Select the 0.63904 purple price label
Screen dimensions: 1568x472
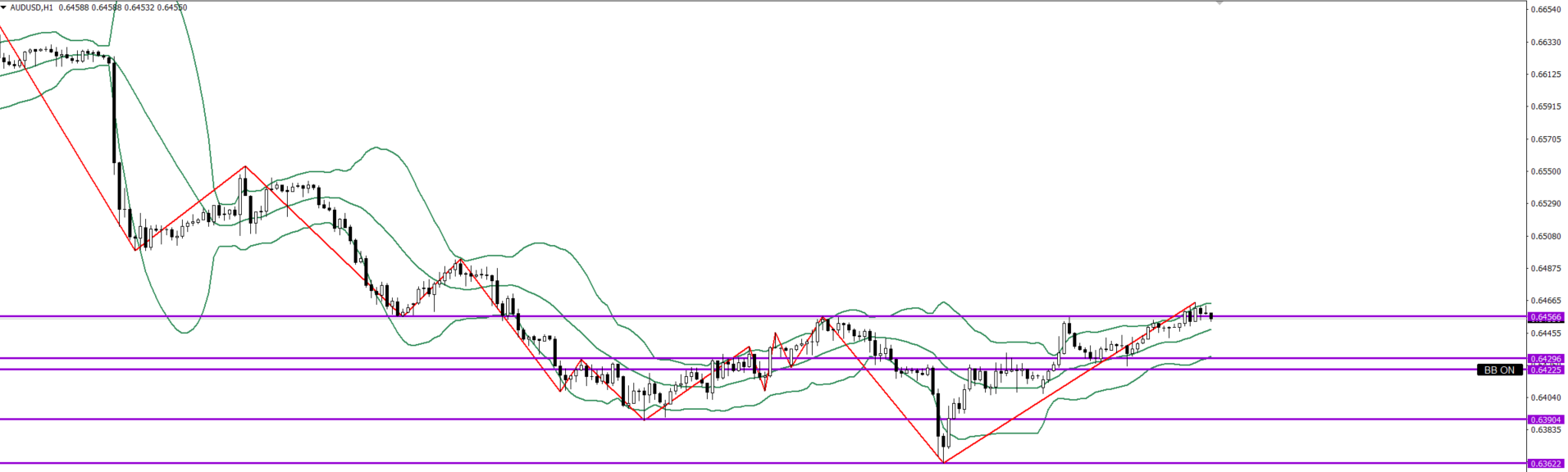pyautogui.click(x=1545, y=420)
